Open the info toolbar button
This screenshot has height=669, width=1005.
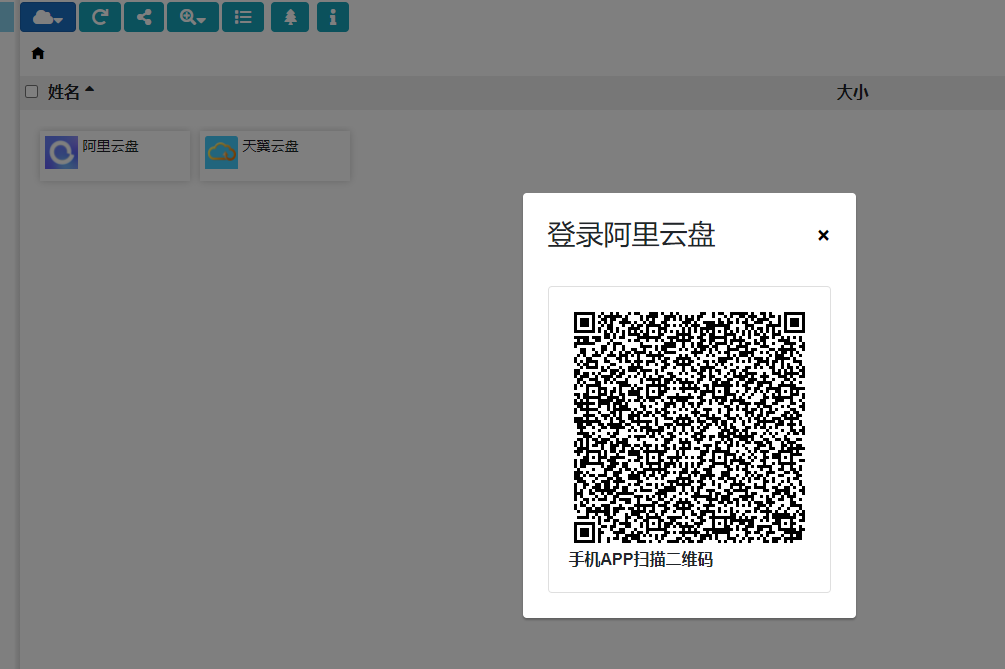point(333,17)
